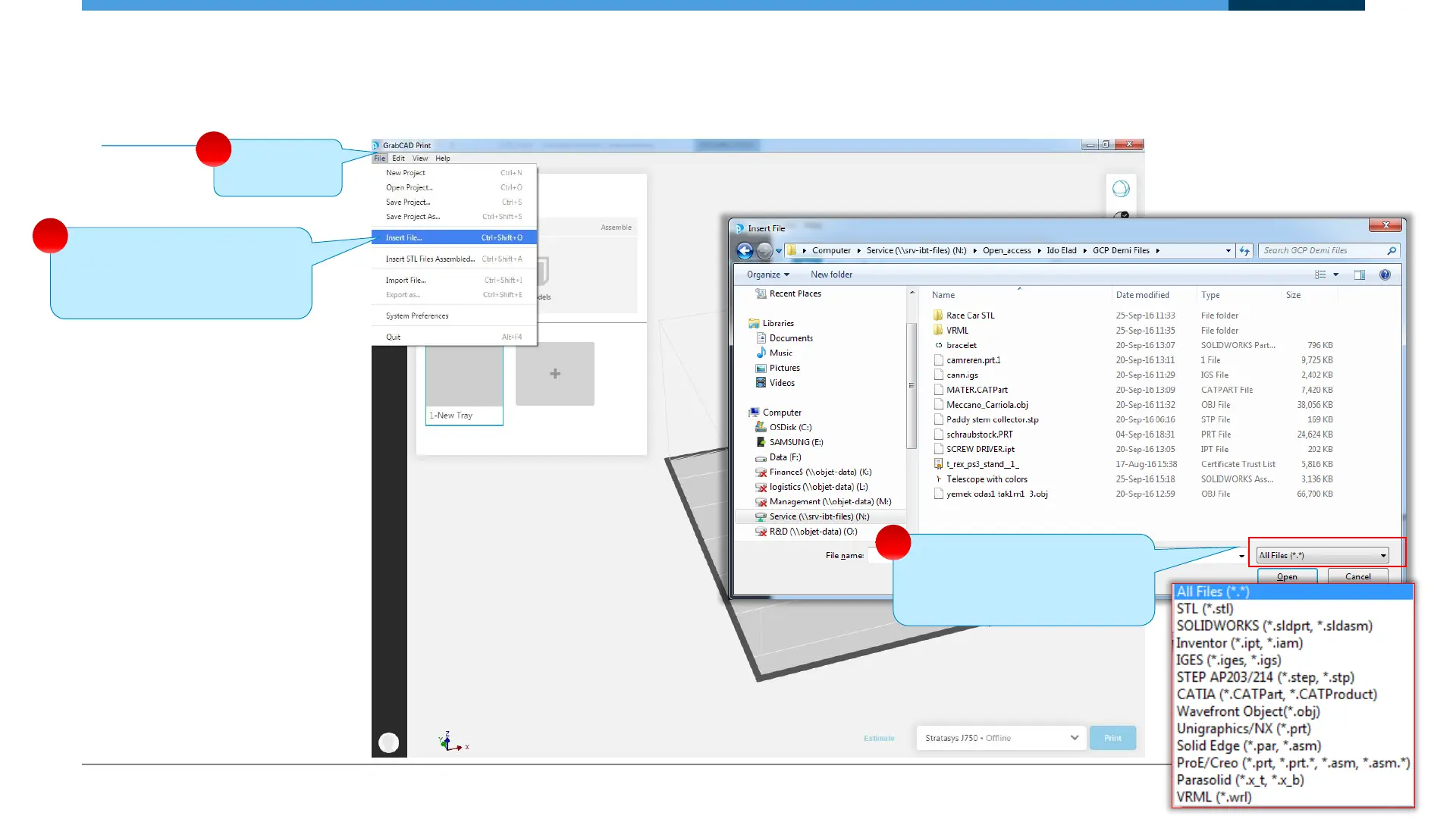Open the Help question mark in dialog
Image resolution: width=1456 pixels, height=819 pixels.
coord(1385,275)
